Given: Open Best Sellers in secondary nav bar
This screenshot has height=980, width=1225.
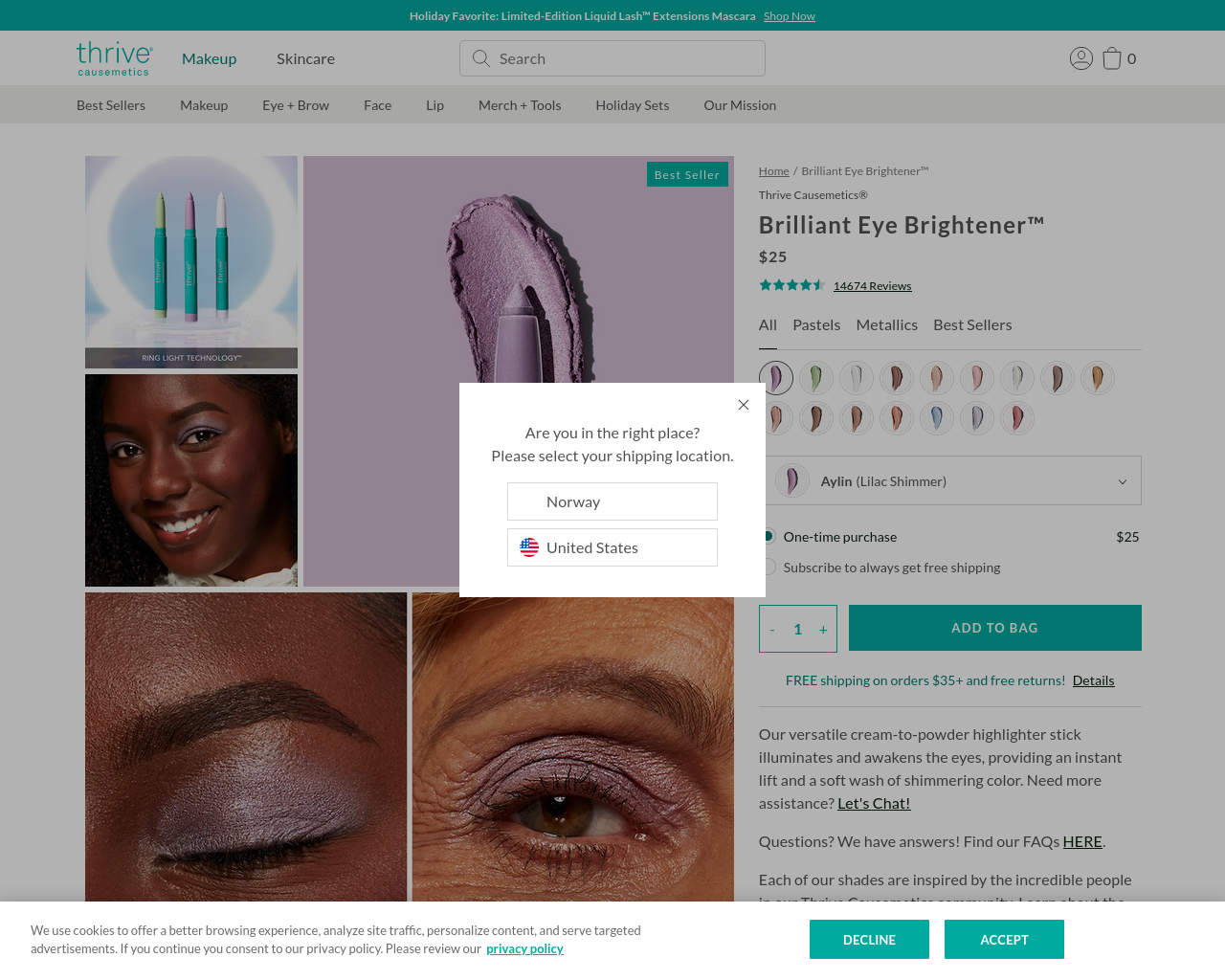Looking at the screenshot, I should 111,105.
